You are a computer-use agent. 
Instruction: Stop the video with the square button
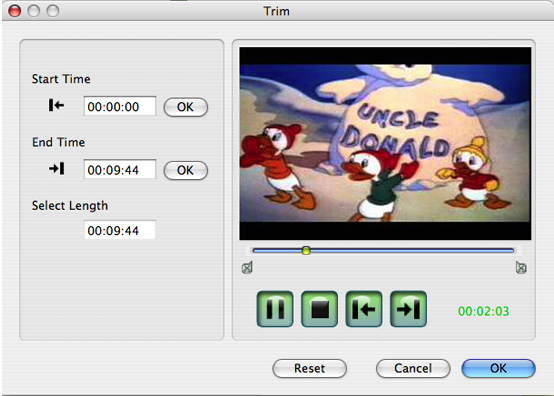coord(319,309)
